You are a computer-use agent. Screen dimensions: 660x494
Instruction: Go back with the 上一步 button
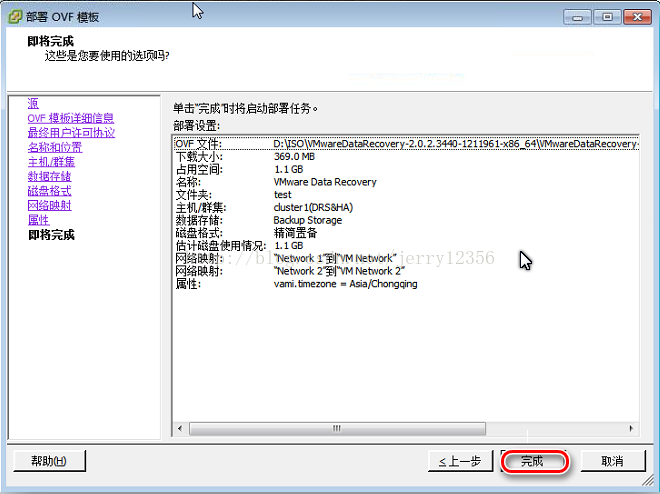tap(460, 461)
